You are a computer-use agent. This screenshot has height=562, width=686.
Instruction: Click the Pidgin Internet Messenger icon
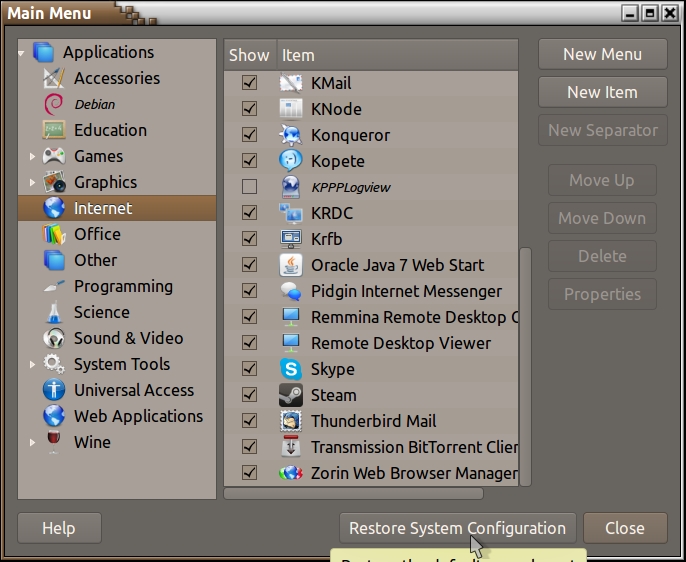pos(291,291)
